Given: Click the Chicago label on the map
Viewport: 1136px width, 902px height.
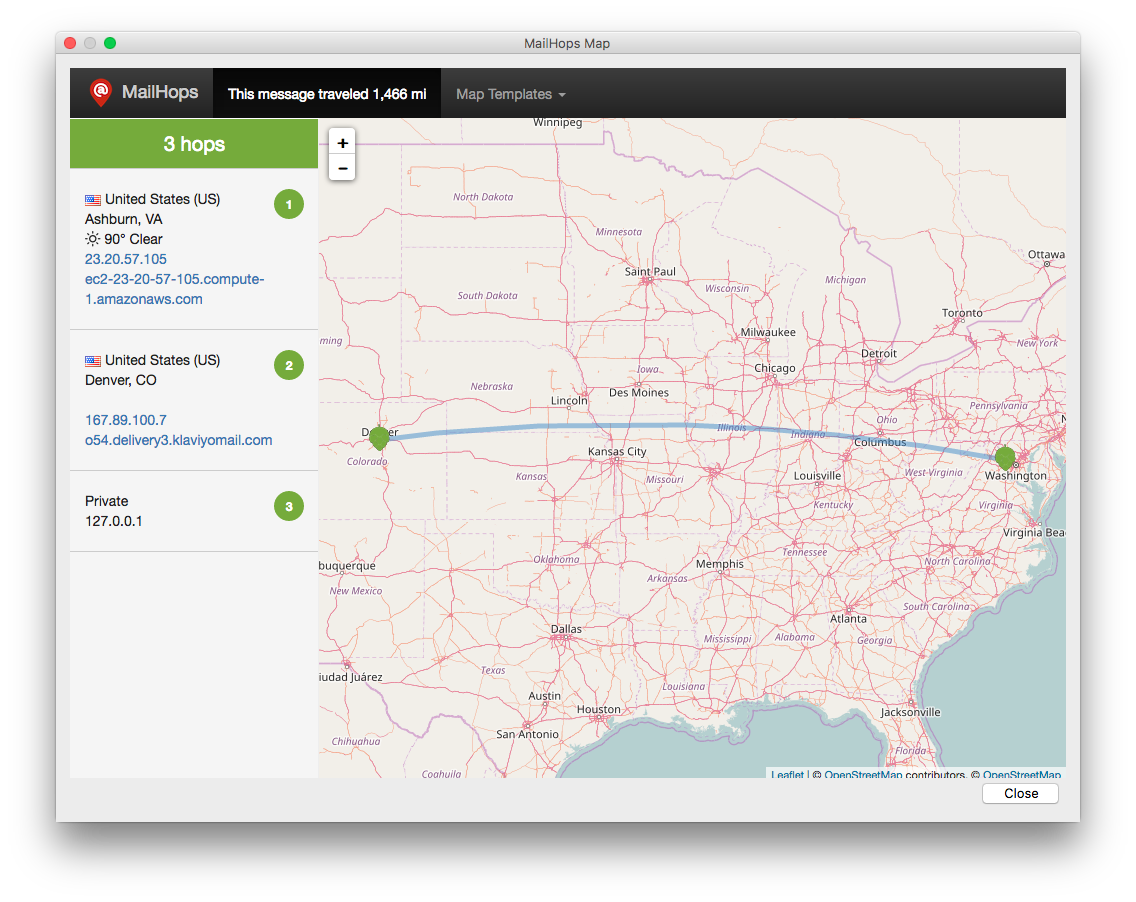Looking at the screenshot, I should click(x=774, y=368).
